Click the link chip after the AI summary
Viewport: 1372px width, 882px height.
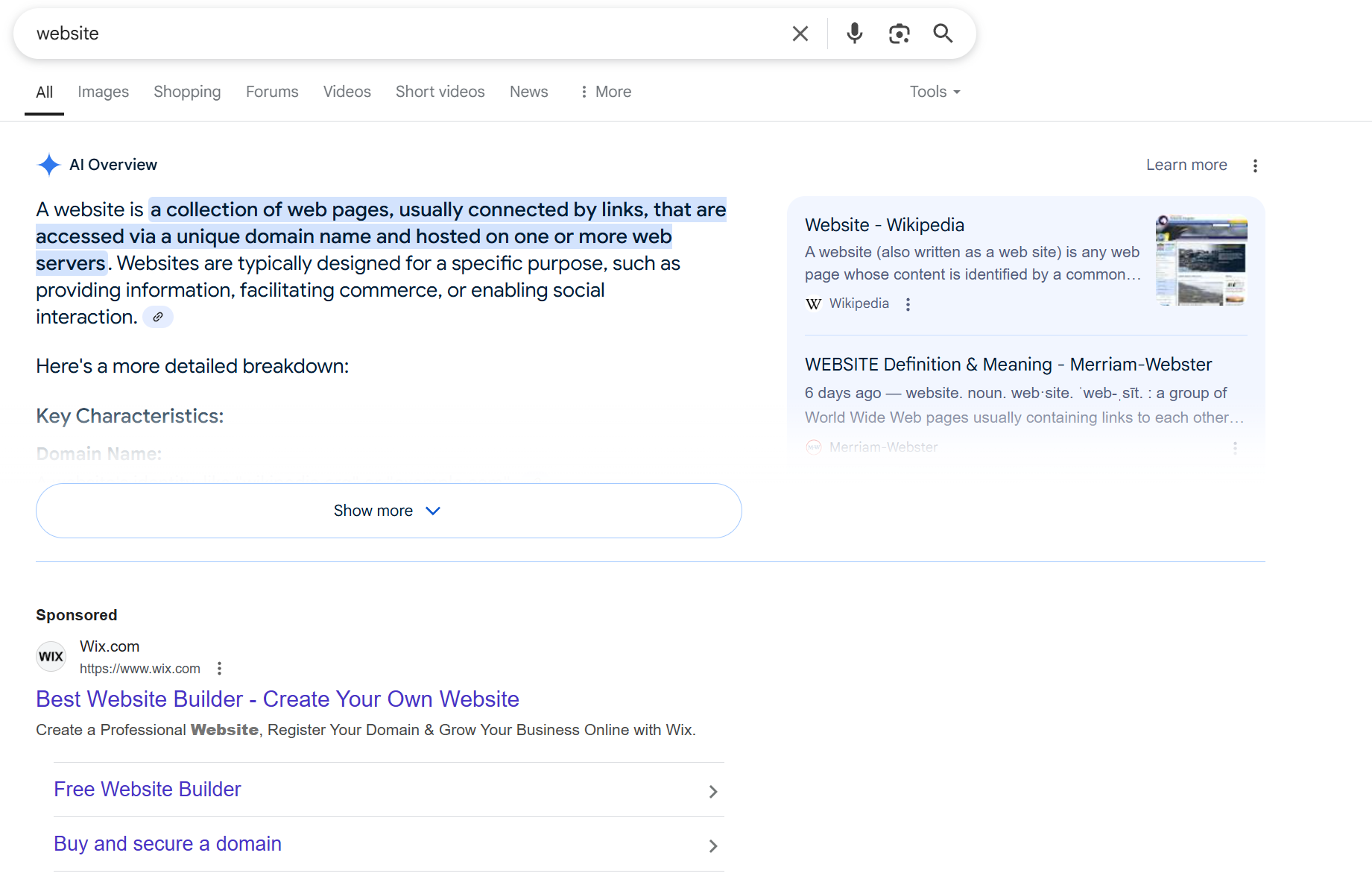(x=157, y=317)
